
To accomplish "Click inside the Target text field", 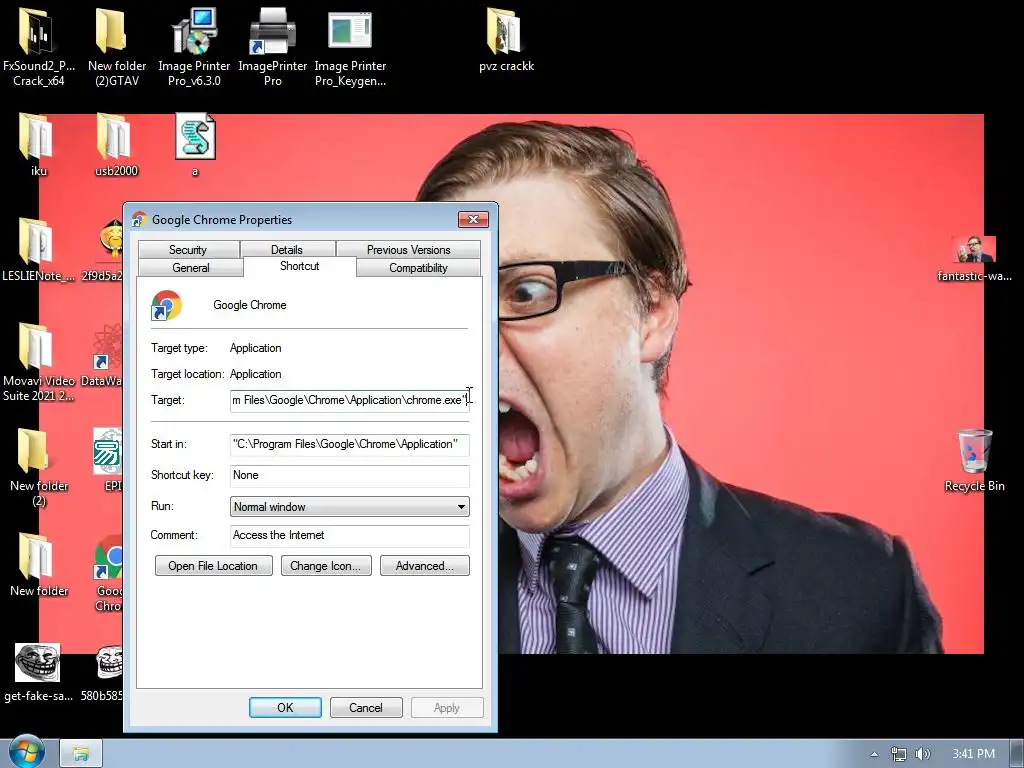I will coord(349,400).
